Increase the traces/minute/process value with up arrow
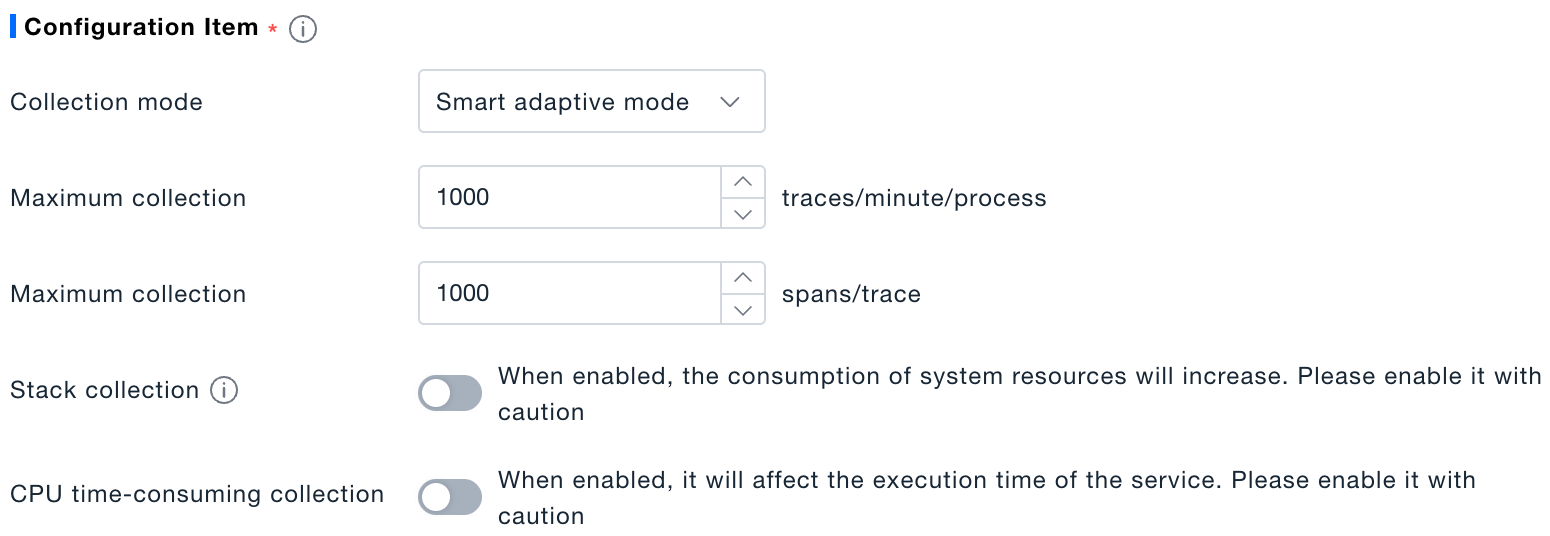This screenshot has width=1550, height=536. click(742, 182)
